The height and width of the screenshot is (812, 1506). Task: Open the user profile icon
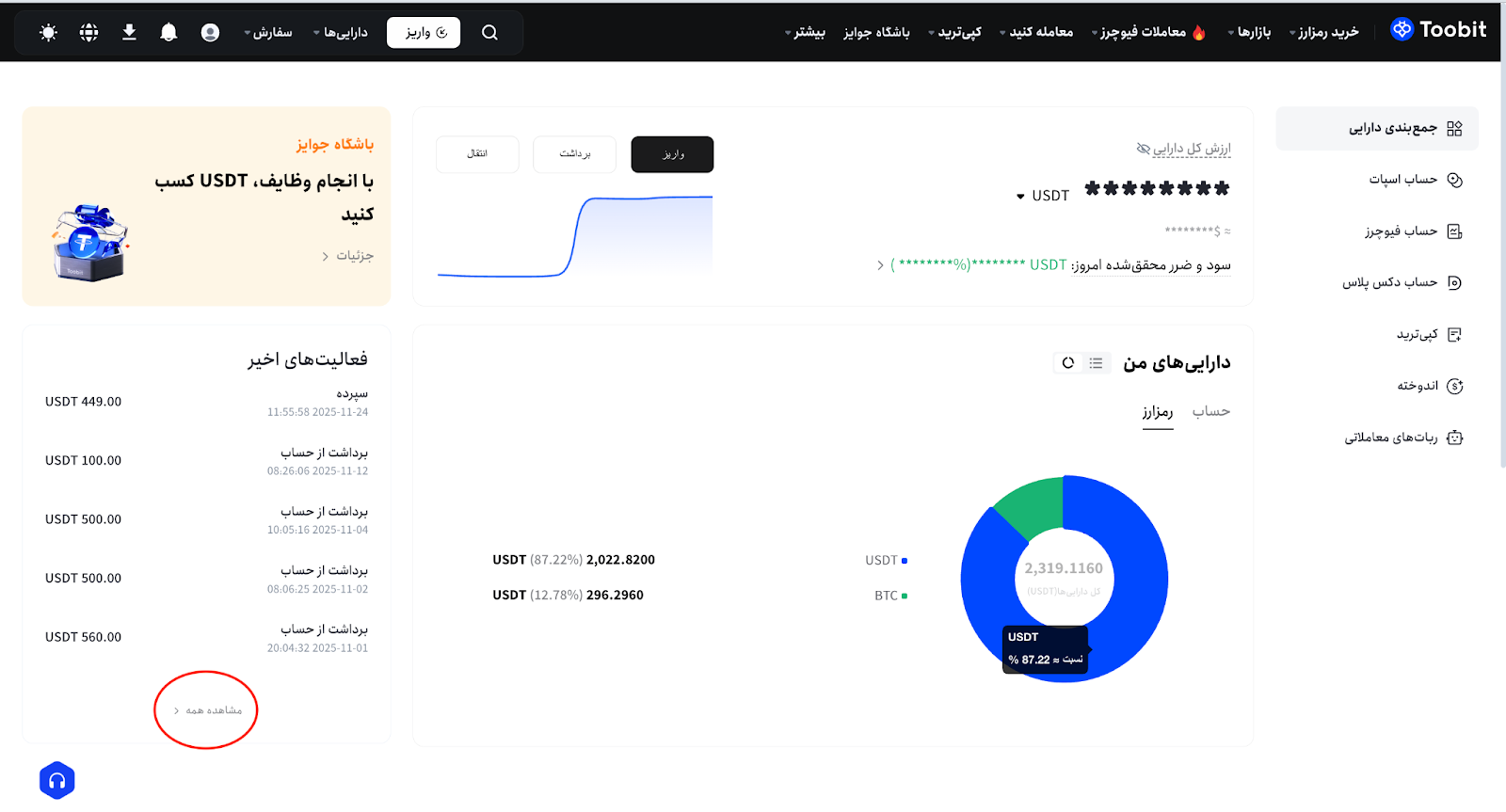[210, 33]
